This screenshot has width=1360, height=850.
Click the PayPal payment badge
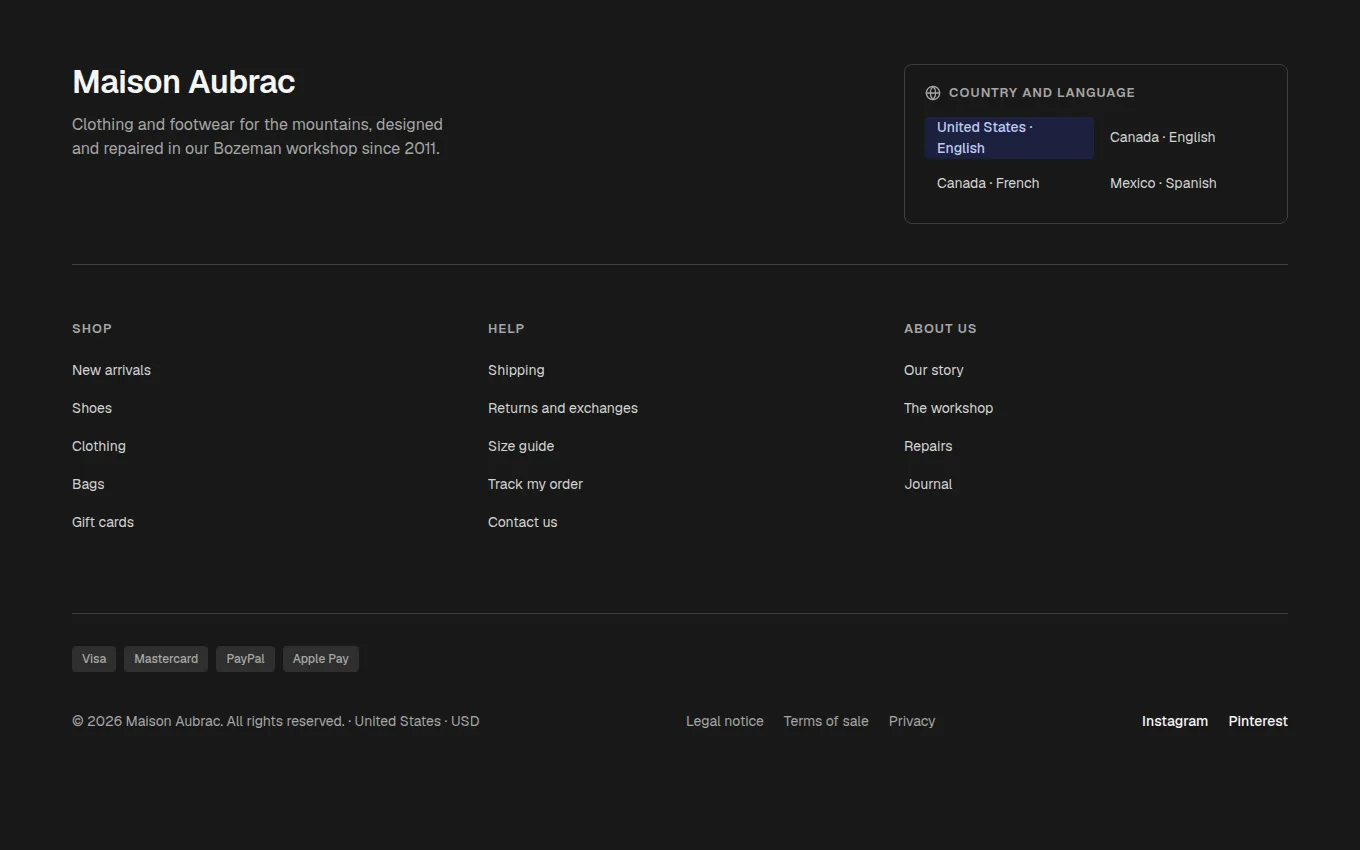pyautogui.click(x=245, y=659)
